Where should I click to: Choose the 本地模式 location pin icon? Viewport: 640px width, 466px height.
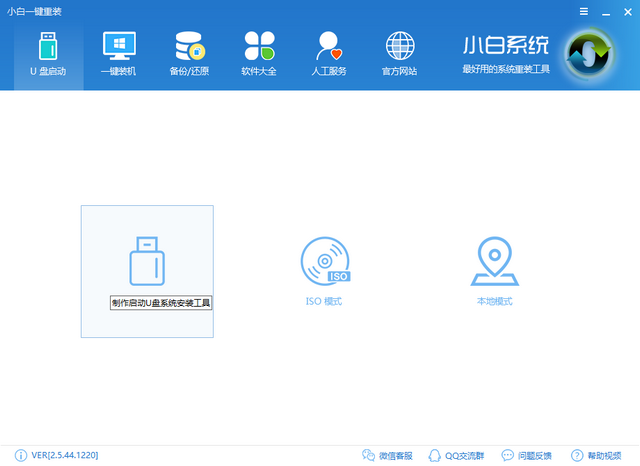[x=494, y=261]
